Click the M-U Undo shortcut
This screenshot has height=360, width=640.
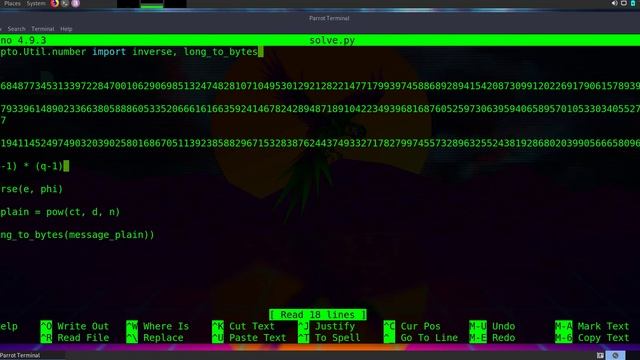coord(492,326)
